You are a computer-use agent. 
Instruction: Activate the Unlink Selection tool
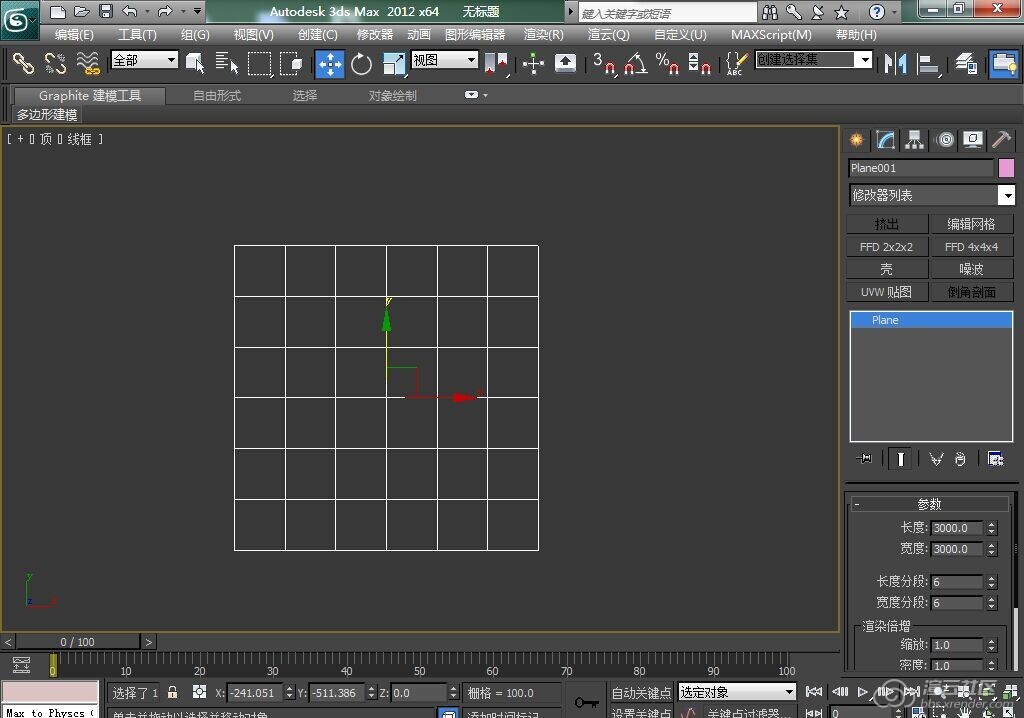pyautogui.click(x=56, y=63)
